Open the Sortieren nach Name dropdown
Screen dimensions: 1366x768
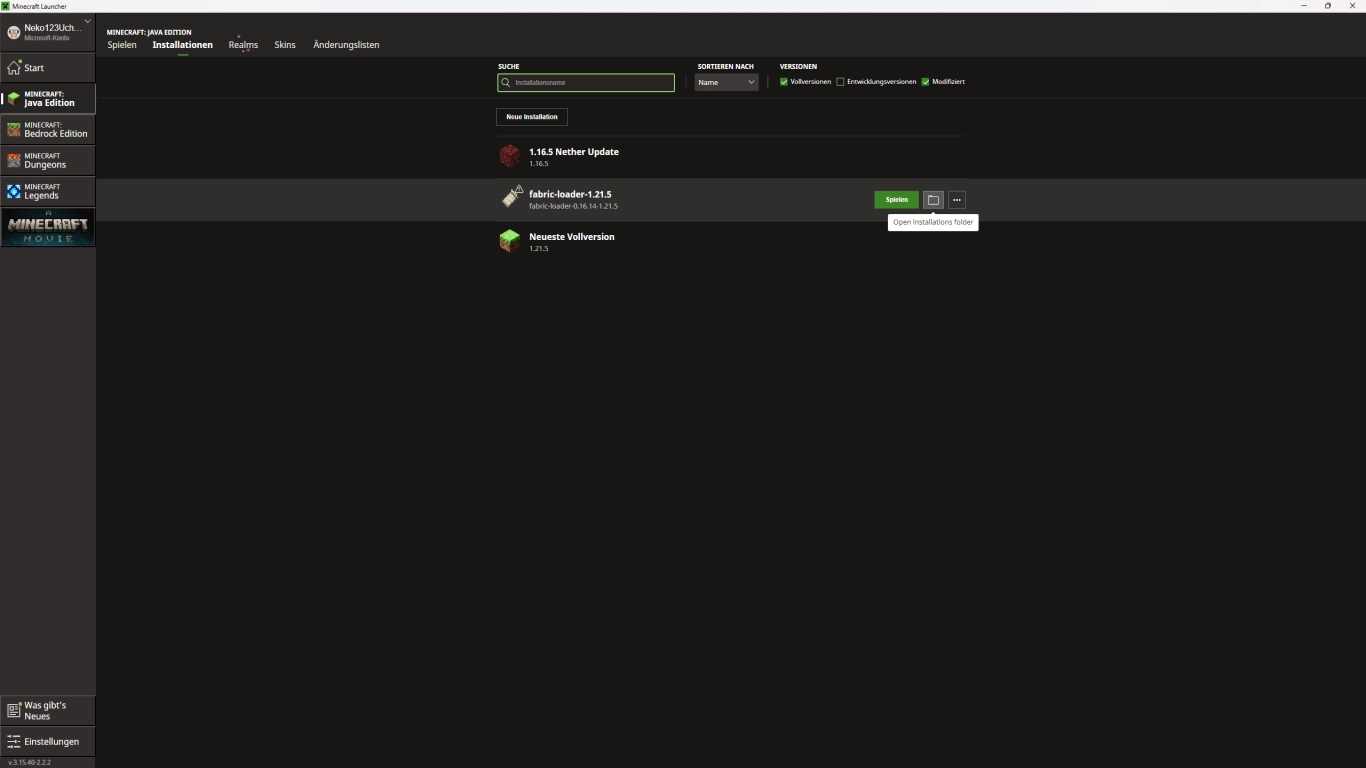[x=726, y=82]
